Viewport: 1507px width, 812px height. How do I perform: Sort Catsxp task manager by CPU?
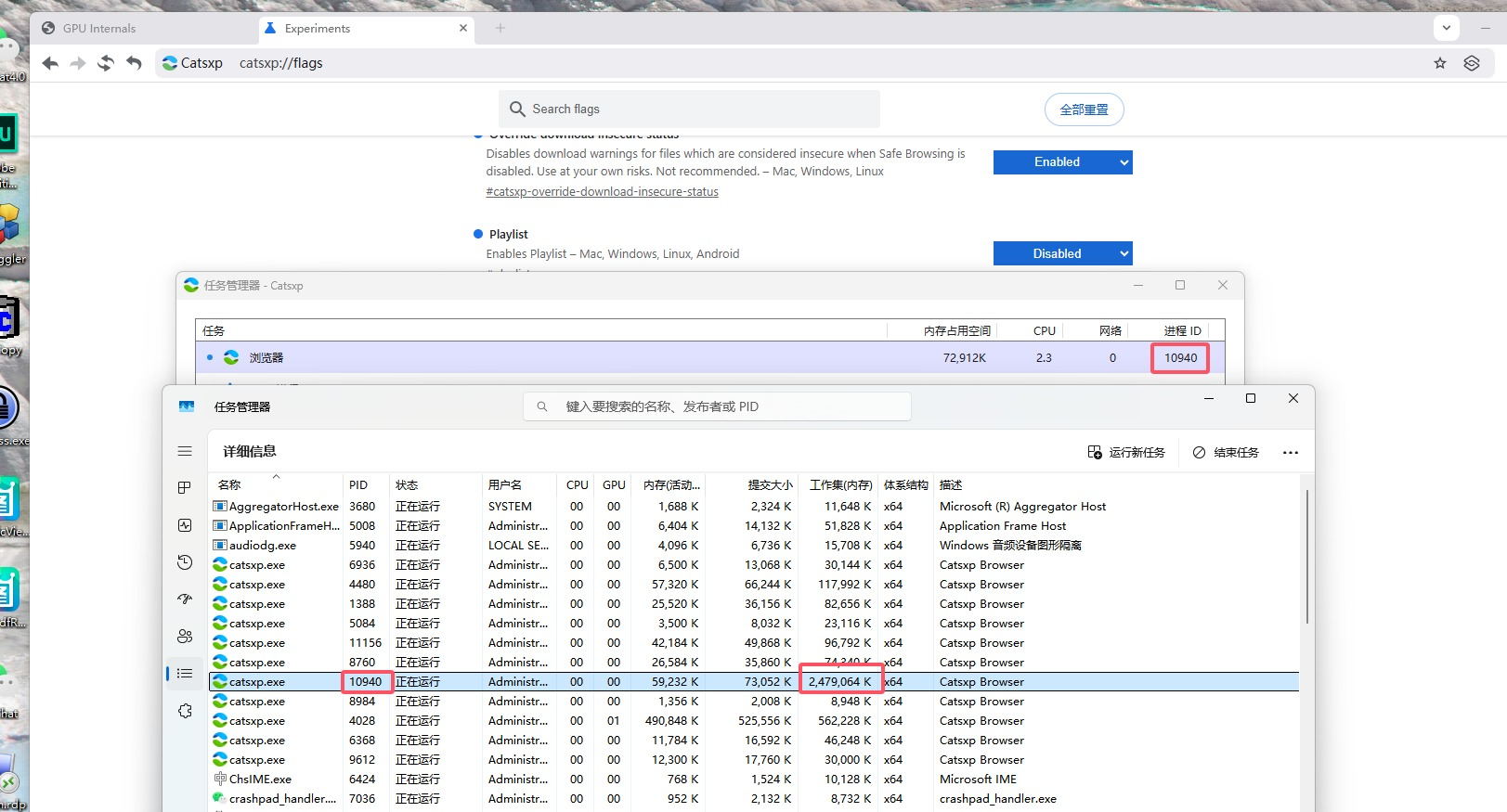1044,330
